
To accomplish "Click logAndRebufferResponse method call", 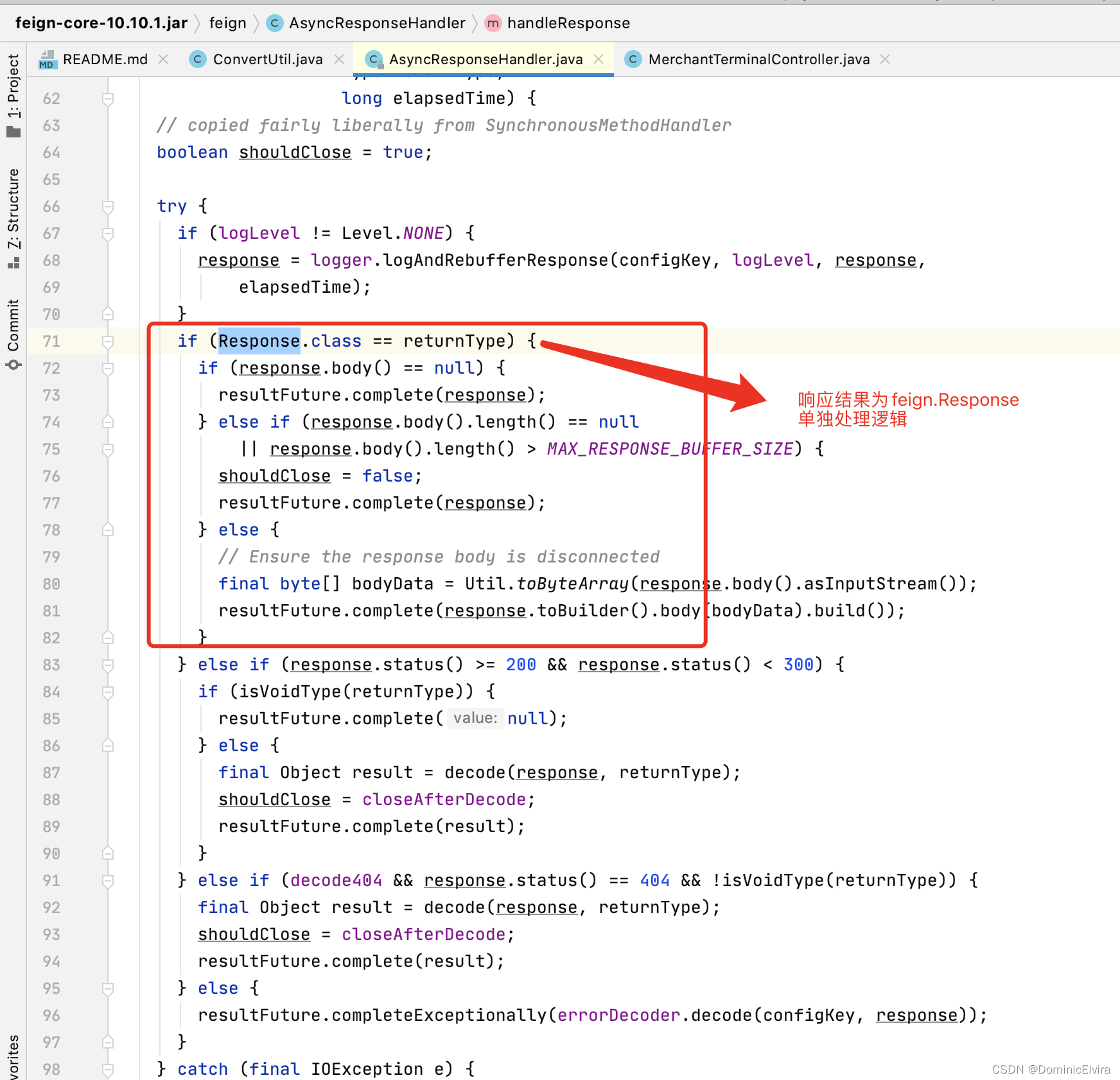I will [495, 260].
